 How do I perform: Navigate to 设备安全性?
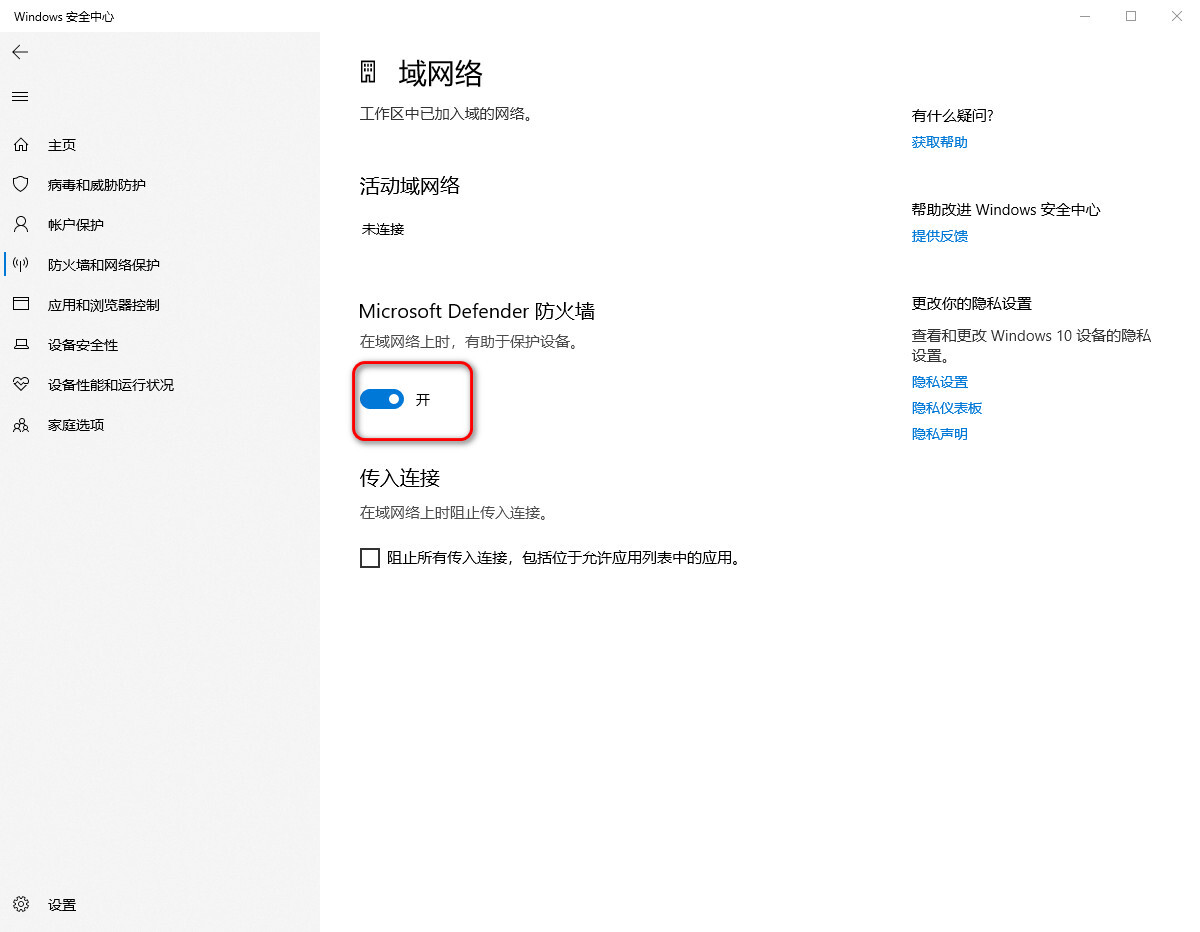[x=83, y=345]
